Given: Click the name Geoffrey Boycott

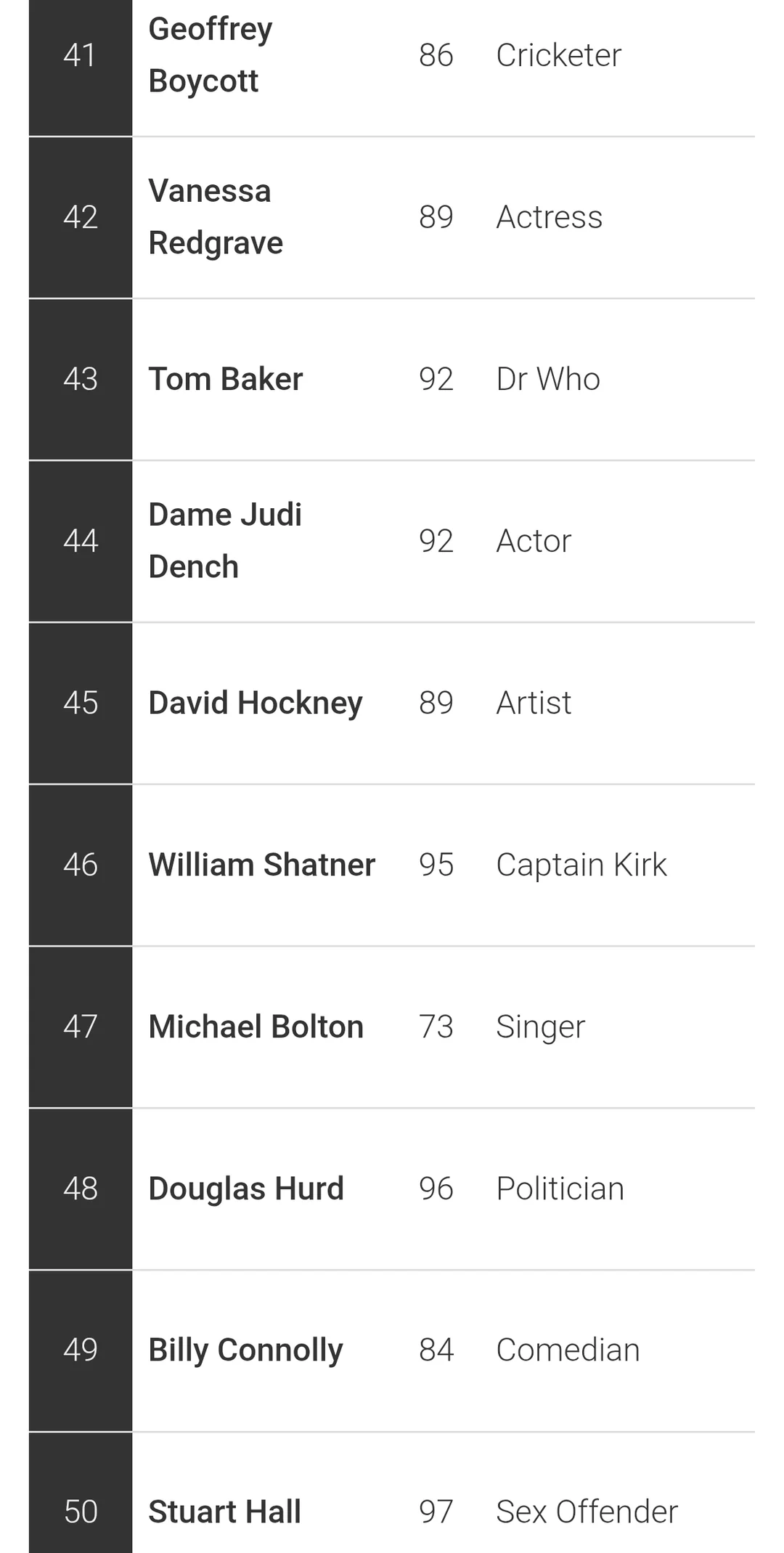Looking at the screenshot, I should tap(211, 55).
